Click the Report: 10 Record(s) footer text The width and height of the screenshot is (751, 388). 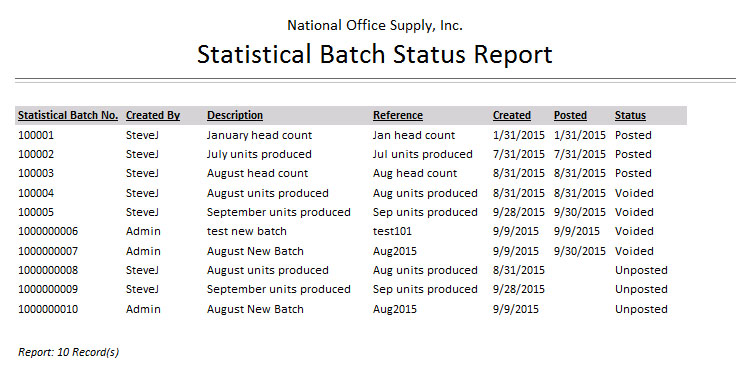click(x=68, y=353)
